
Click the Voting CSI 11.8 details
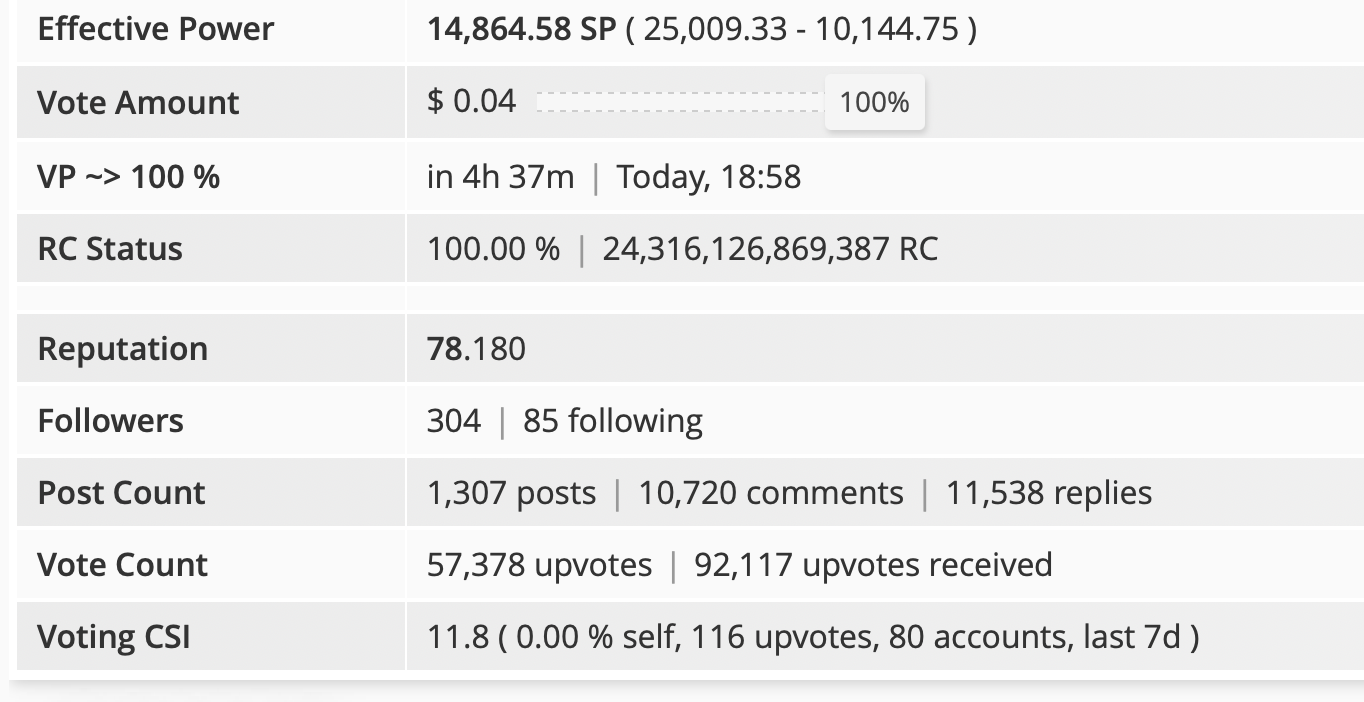[x=813, y=637]
